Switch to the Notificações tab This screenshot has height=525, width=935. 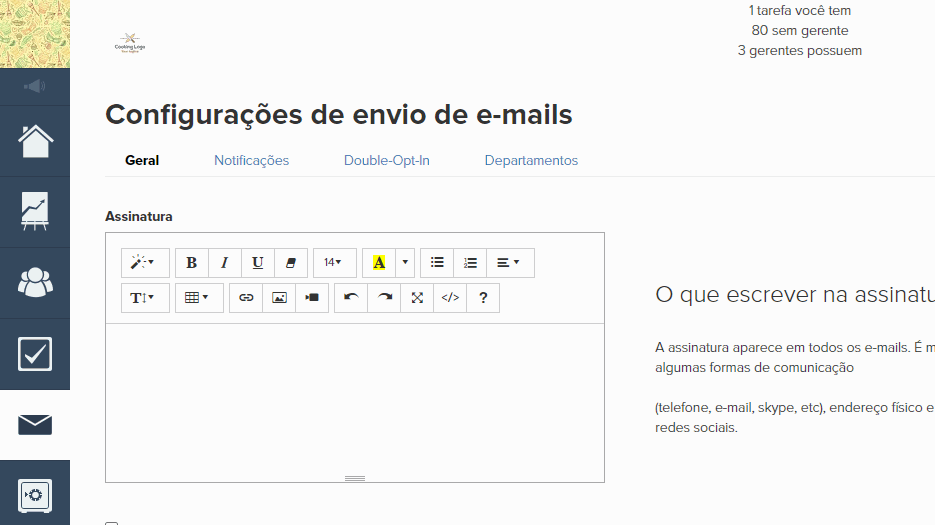(x=251, y=161)
